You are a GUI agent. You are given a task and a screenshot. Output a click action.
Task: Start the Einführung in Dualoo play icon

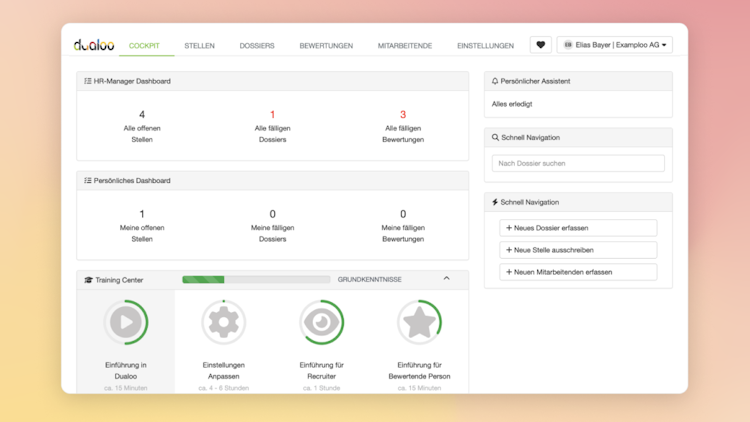click(126, 322)
